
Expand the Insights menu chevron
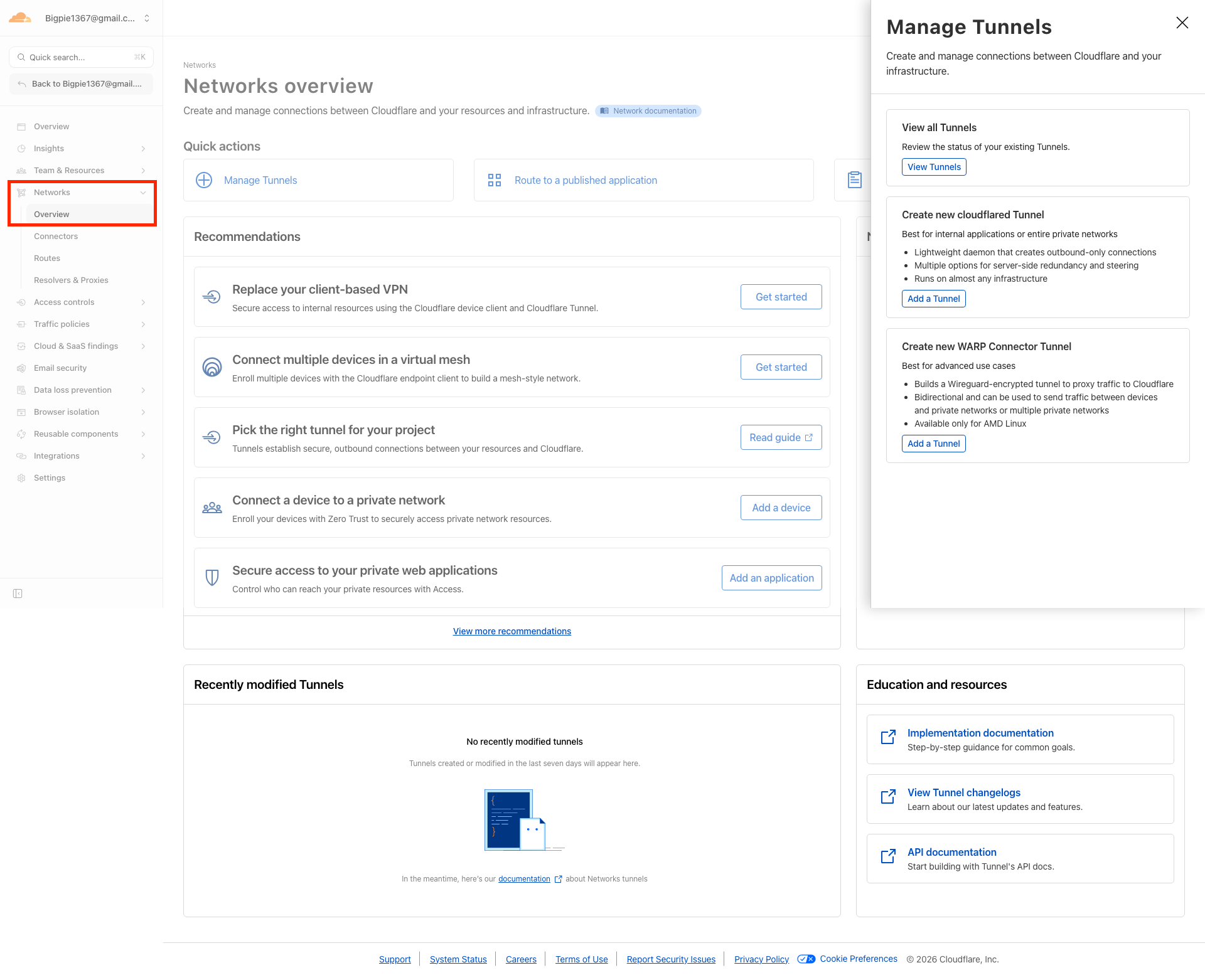[143, 149]
